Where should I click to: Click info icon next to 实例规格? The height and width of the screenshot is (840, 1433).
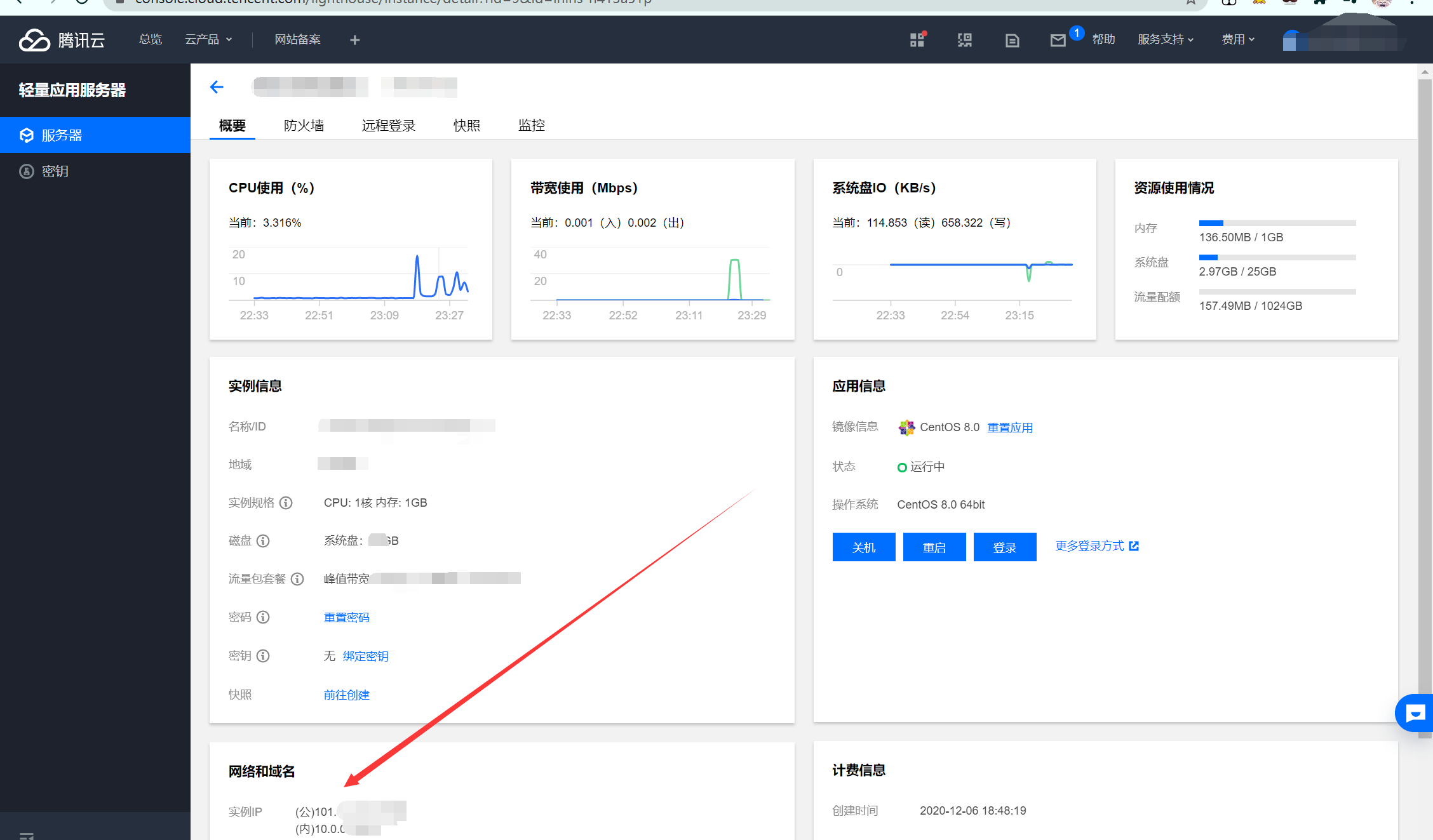286,503
